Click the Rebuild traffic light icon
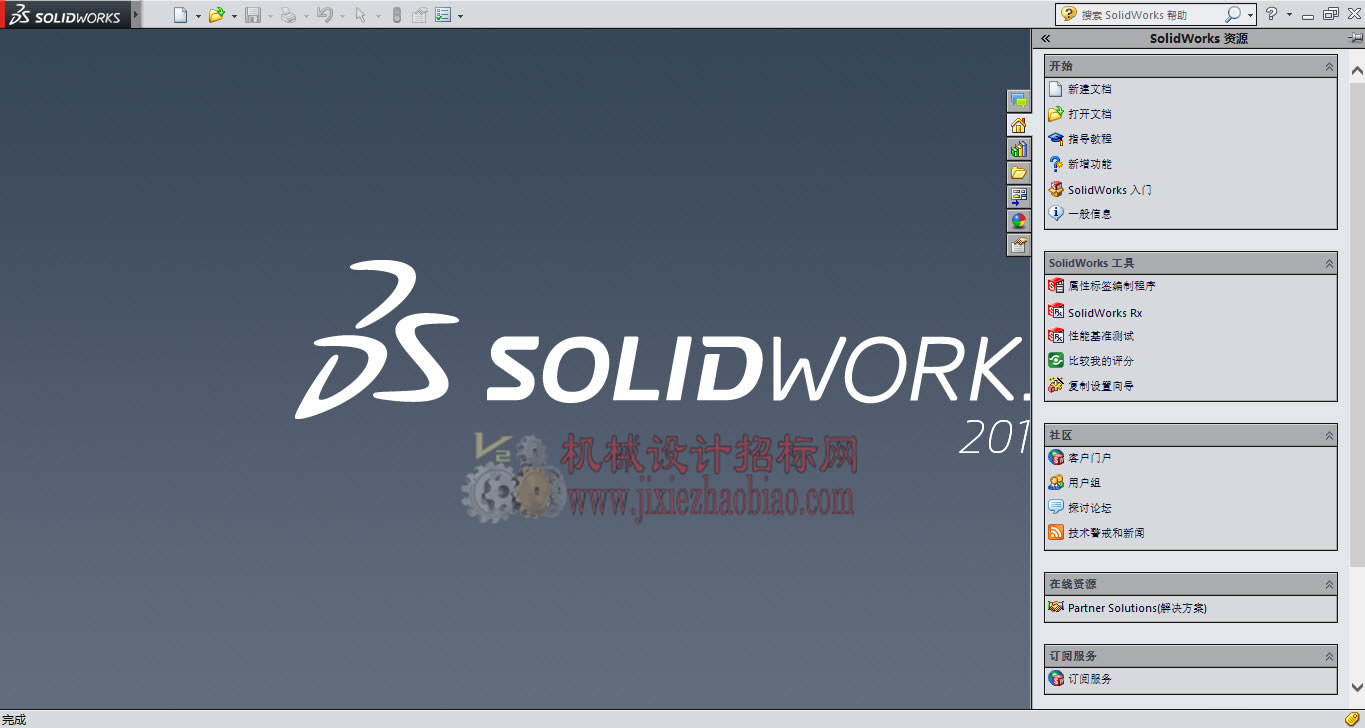Viewport: 1365px width, 728px height. (397, 15)
